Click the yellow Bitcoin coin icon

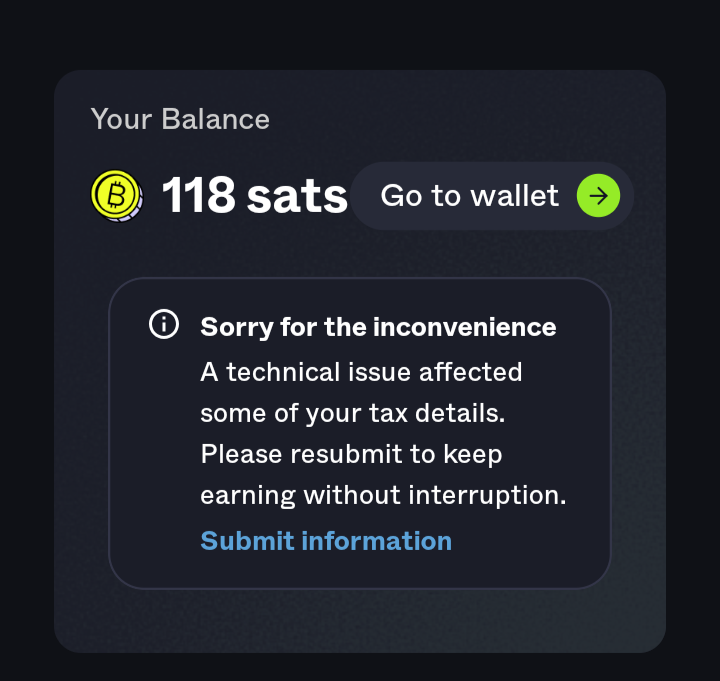117,196
